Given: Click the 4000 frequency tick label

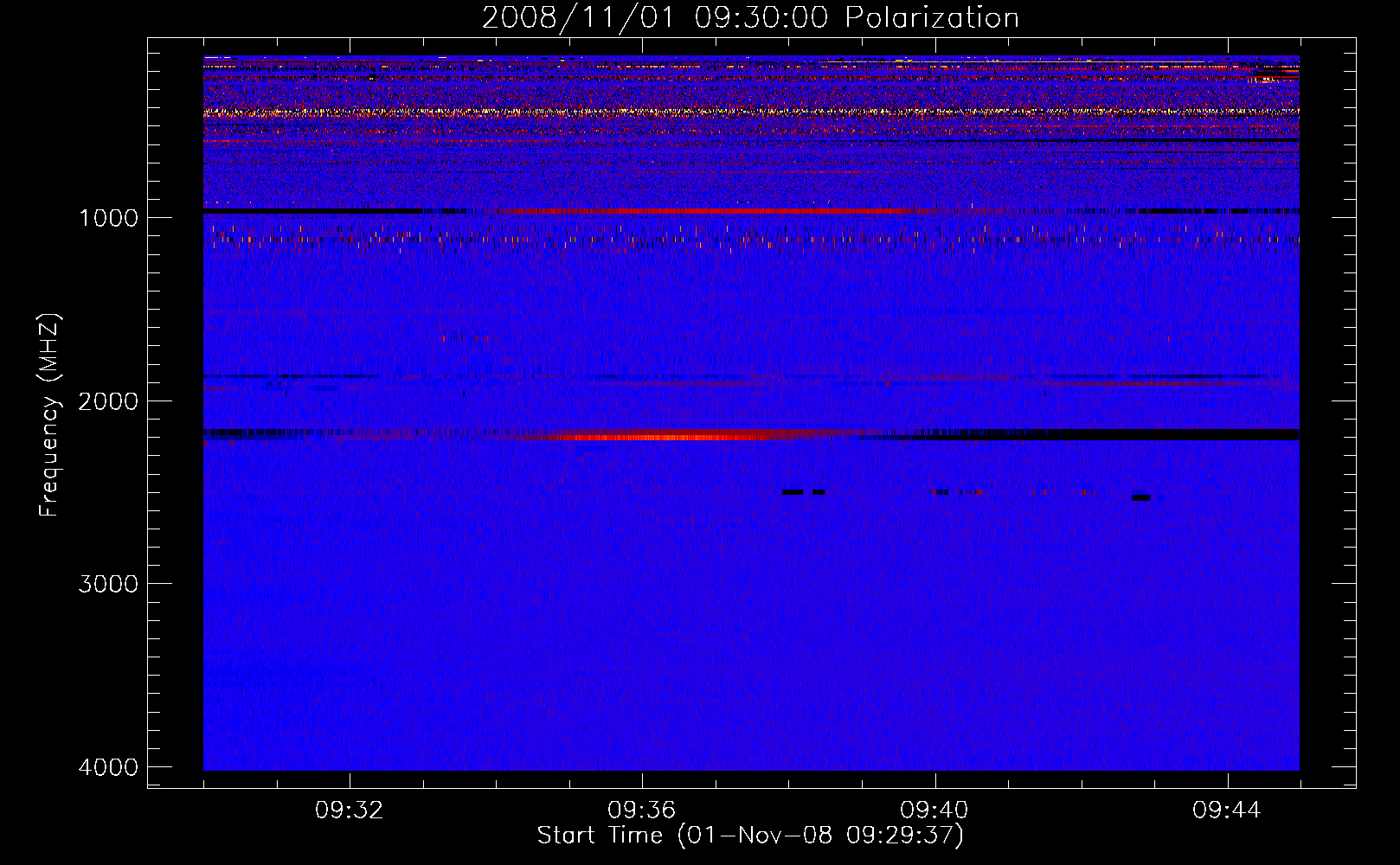Looking at the screenshot, I should tap(108, 767).
